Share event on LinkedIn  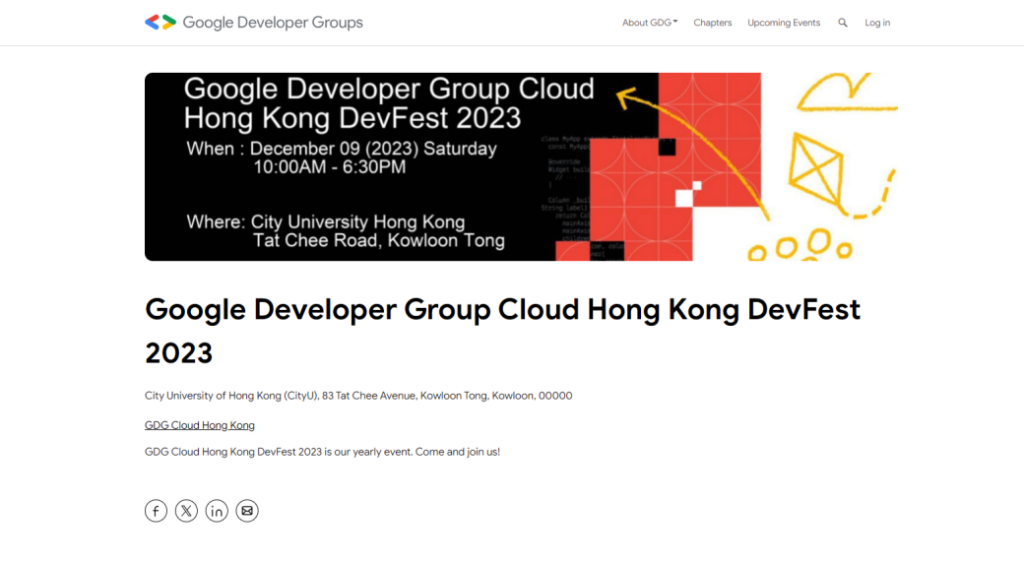pyautogui.click(x=217, y=511)
